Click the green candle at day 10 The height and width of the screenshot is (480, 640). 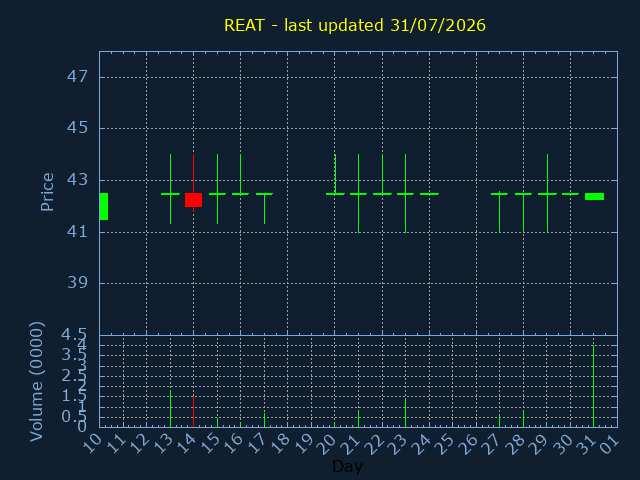(x=104, y=206)
